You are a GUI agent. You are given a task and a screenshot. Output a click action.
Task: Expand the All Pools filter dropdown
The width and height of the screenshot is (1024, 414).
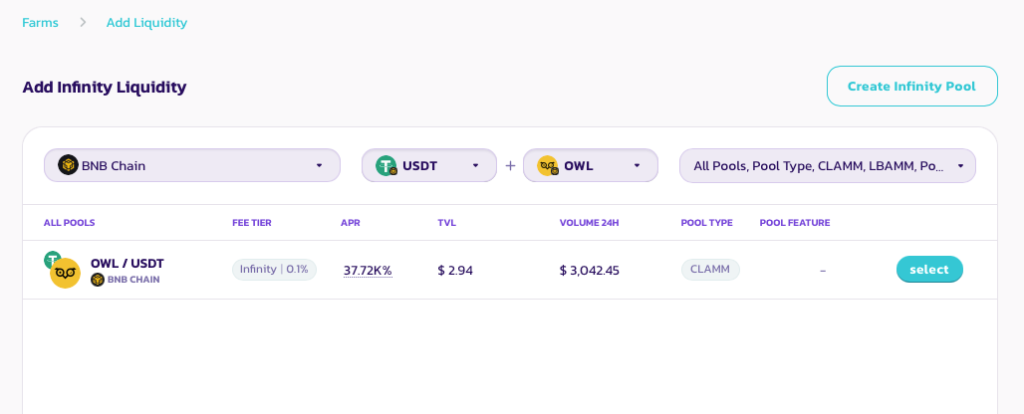coord(960,166)
